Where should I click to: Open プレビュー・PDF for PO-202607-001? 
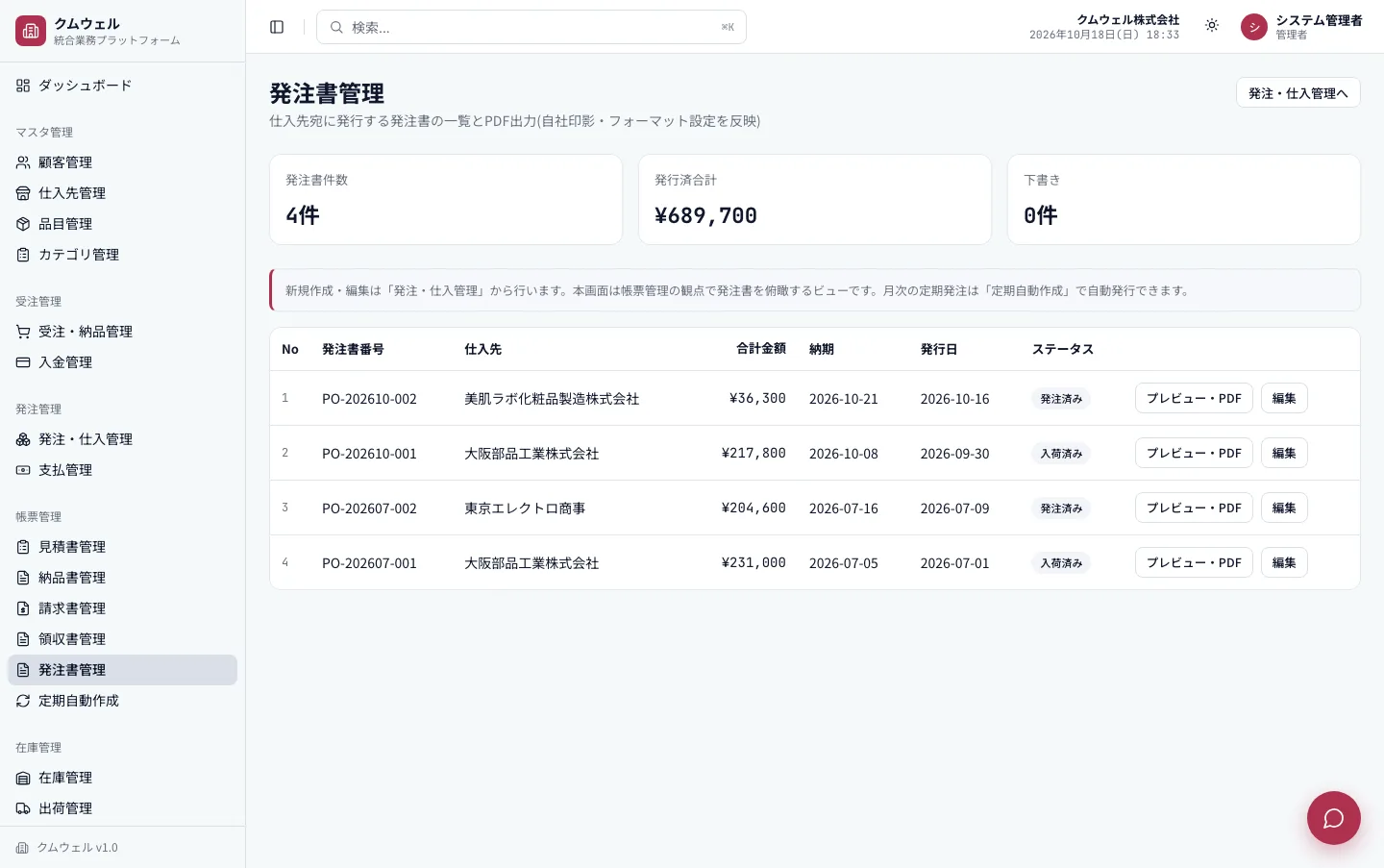pyautogui.click(x=1194, y=562)
